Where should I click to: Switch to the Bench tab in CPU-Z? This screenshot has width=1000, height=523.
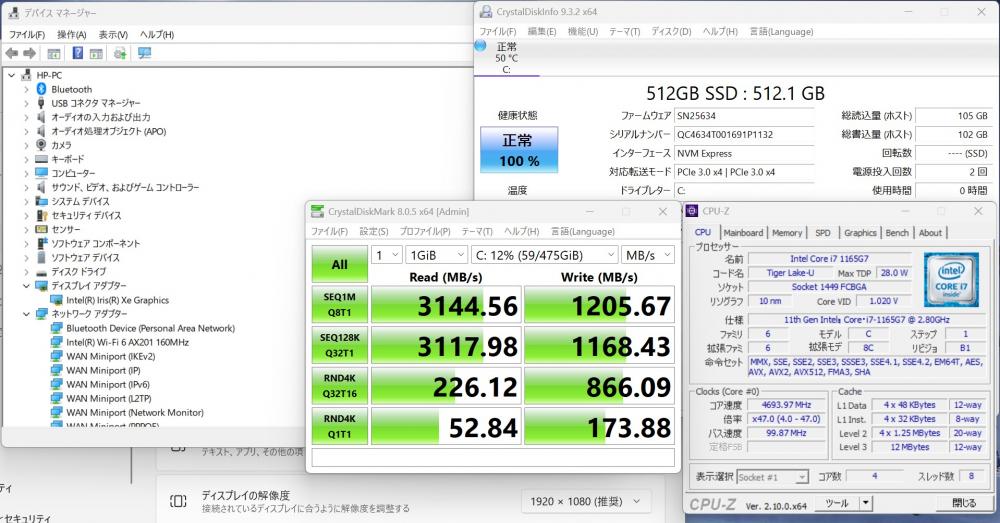(x=897, y=233)
